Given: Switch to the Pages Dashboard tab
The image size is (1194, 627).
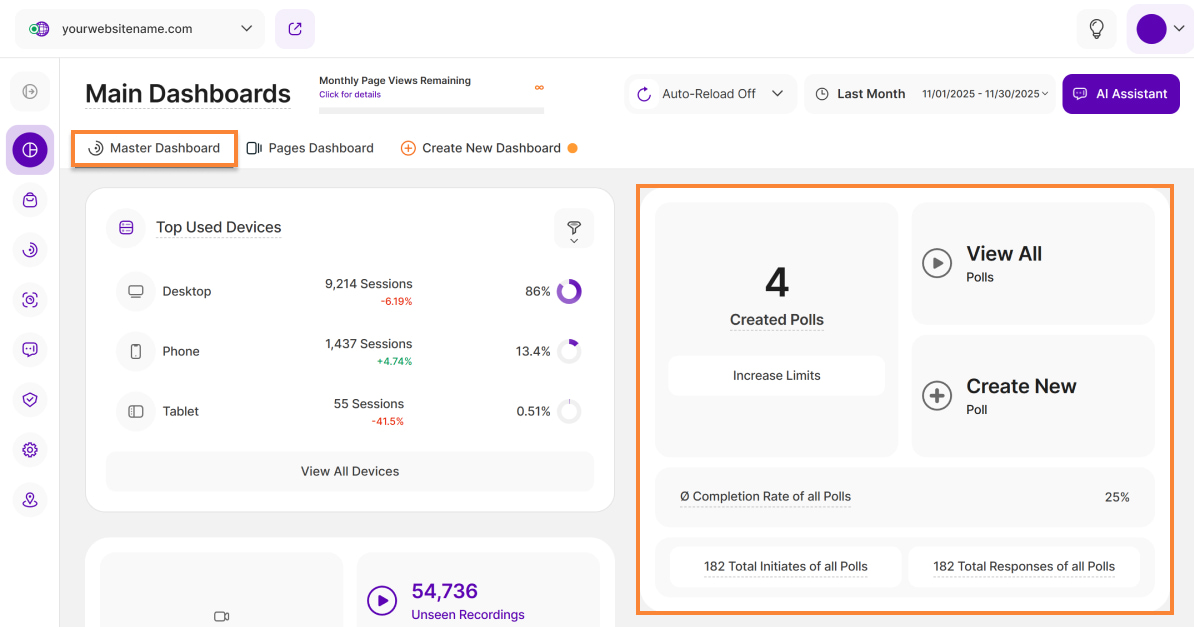Looking at the screenshot, I should coord(310,148).
